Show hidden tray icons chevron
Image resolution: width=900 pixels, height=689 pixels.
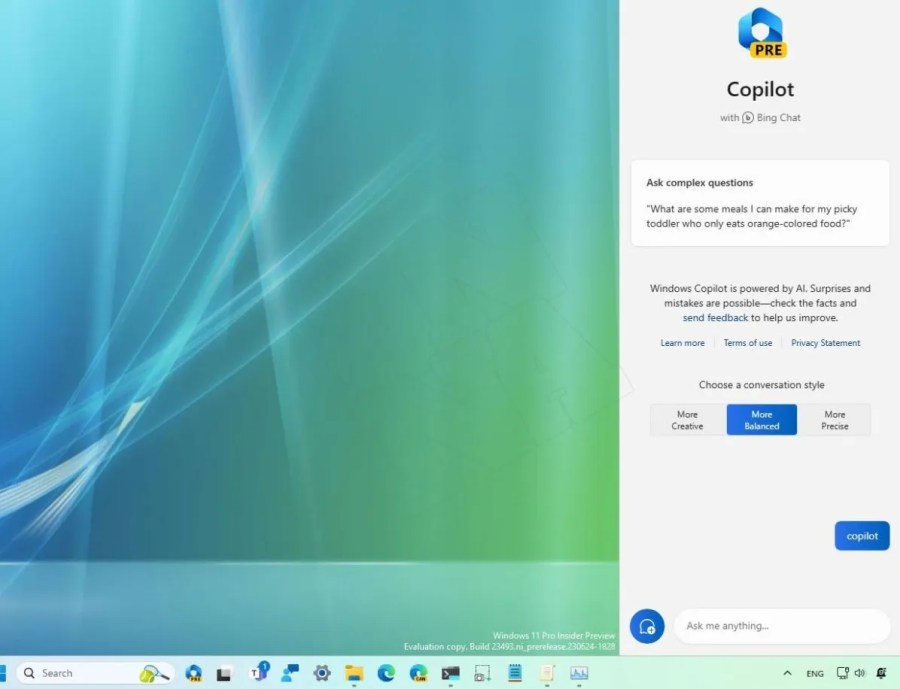coord(788,673)
